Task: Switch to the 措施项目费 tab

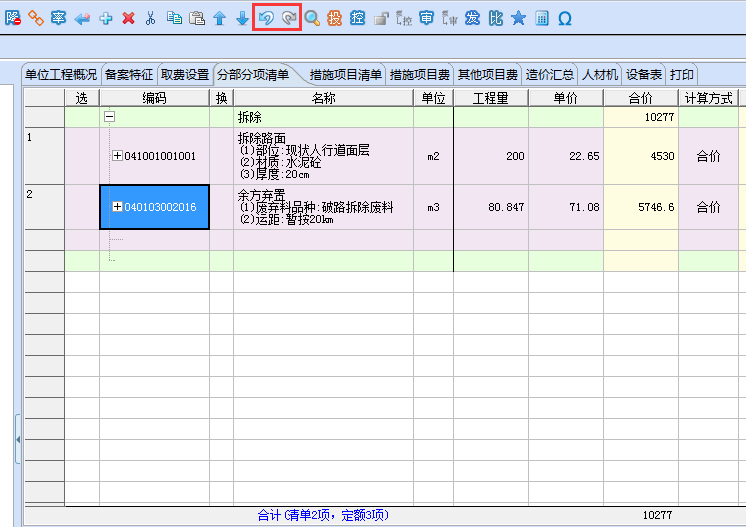Action: [420, 75]
